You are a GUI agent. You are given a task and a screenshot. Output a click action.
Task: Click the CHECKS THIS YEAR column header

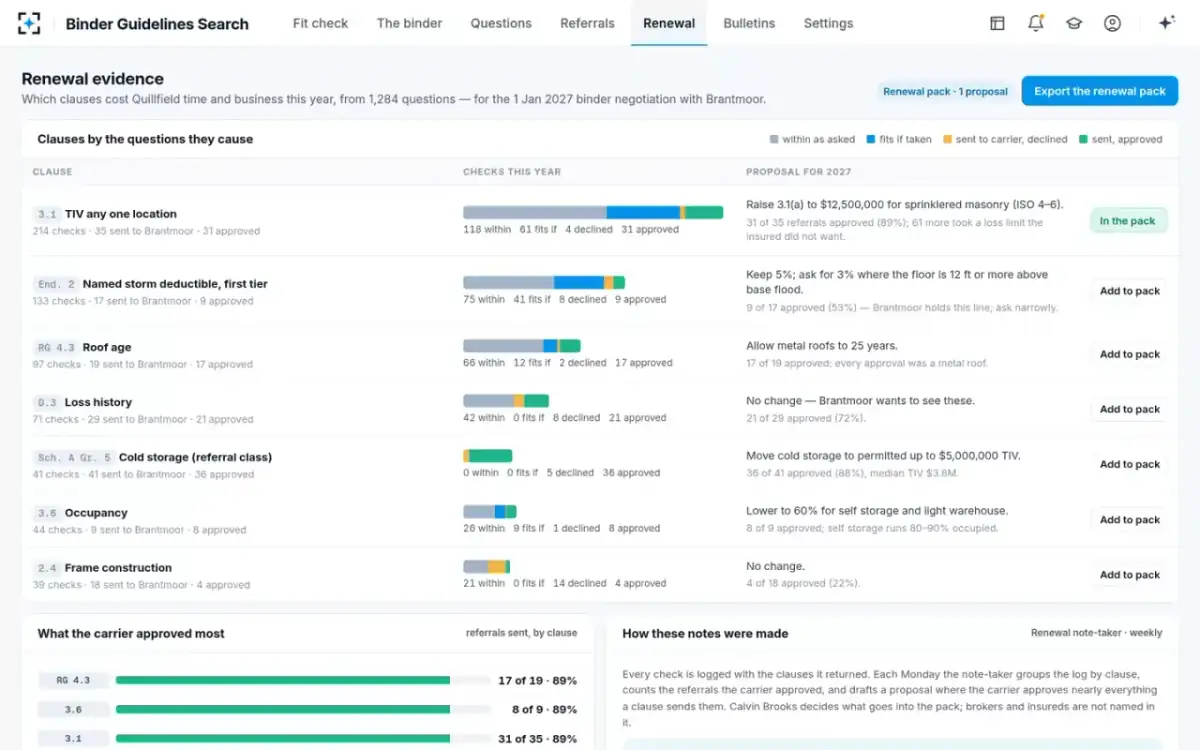[512, 172]
